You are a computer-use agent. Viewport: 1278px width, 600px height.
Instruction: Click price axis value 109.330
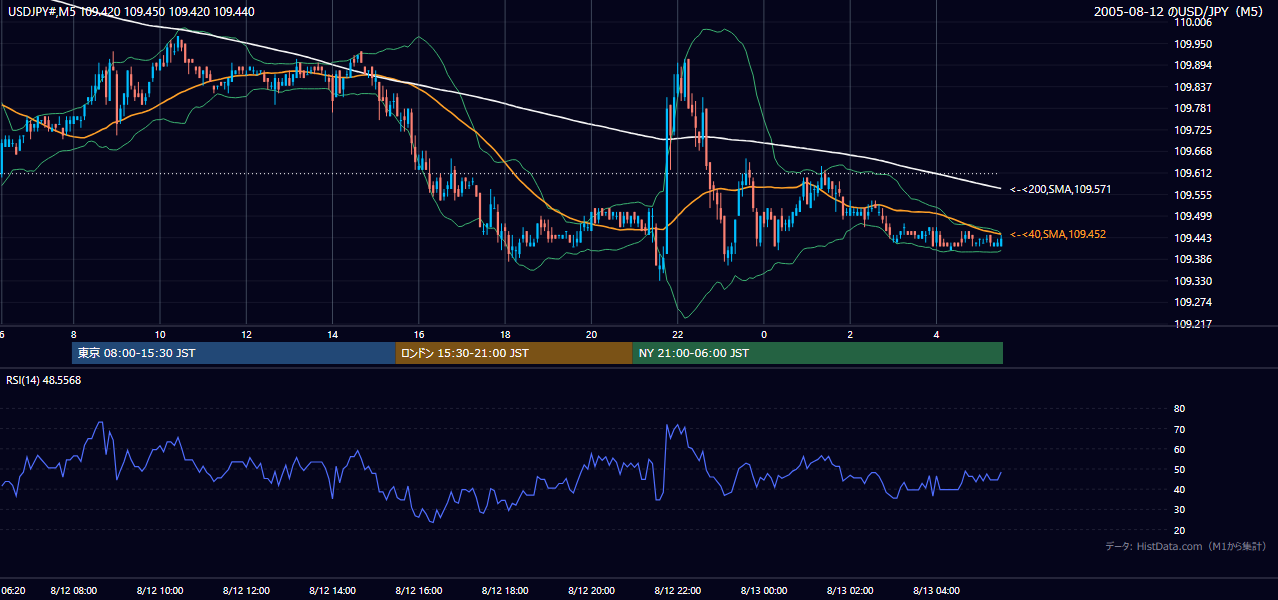click(x=1193, y=281)
